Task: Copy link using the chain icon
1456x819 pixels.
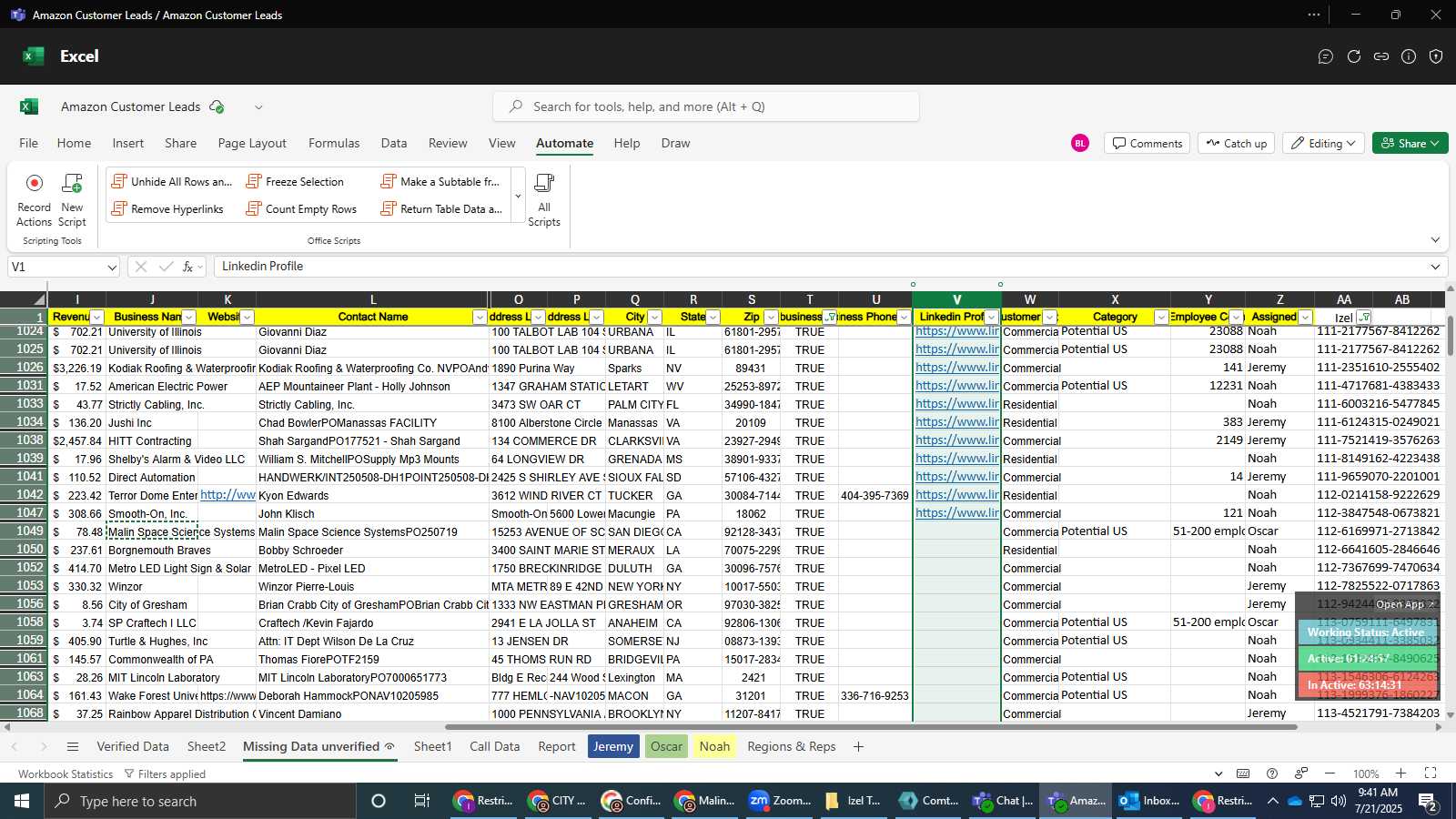Action: tap(1381, 56)
